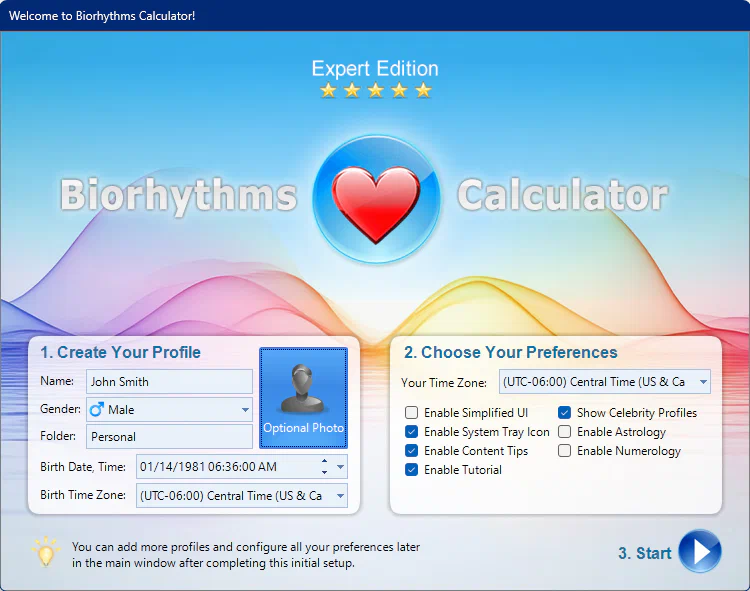750x591 pixels.
Task: Uncheck Enable System Tray Icon
Action: (x=412, y=432)
